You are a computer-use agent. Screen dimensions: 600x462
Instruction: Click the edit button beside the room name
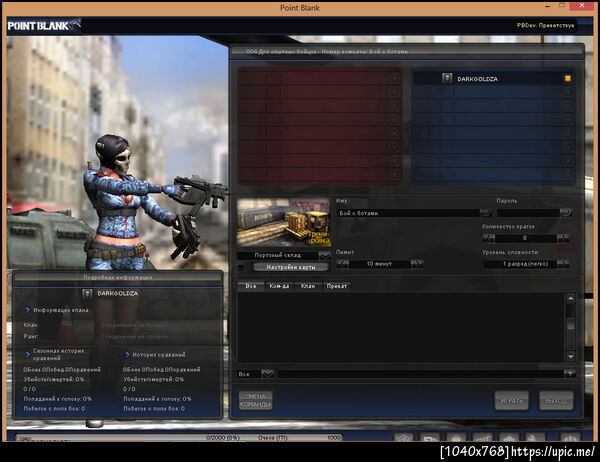(x=486, y=213)
